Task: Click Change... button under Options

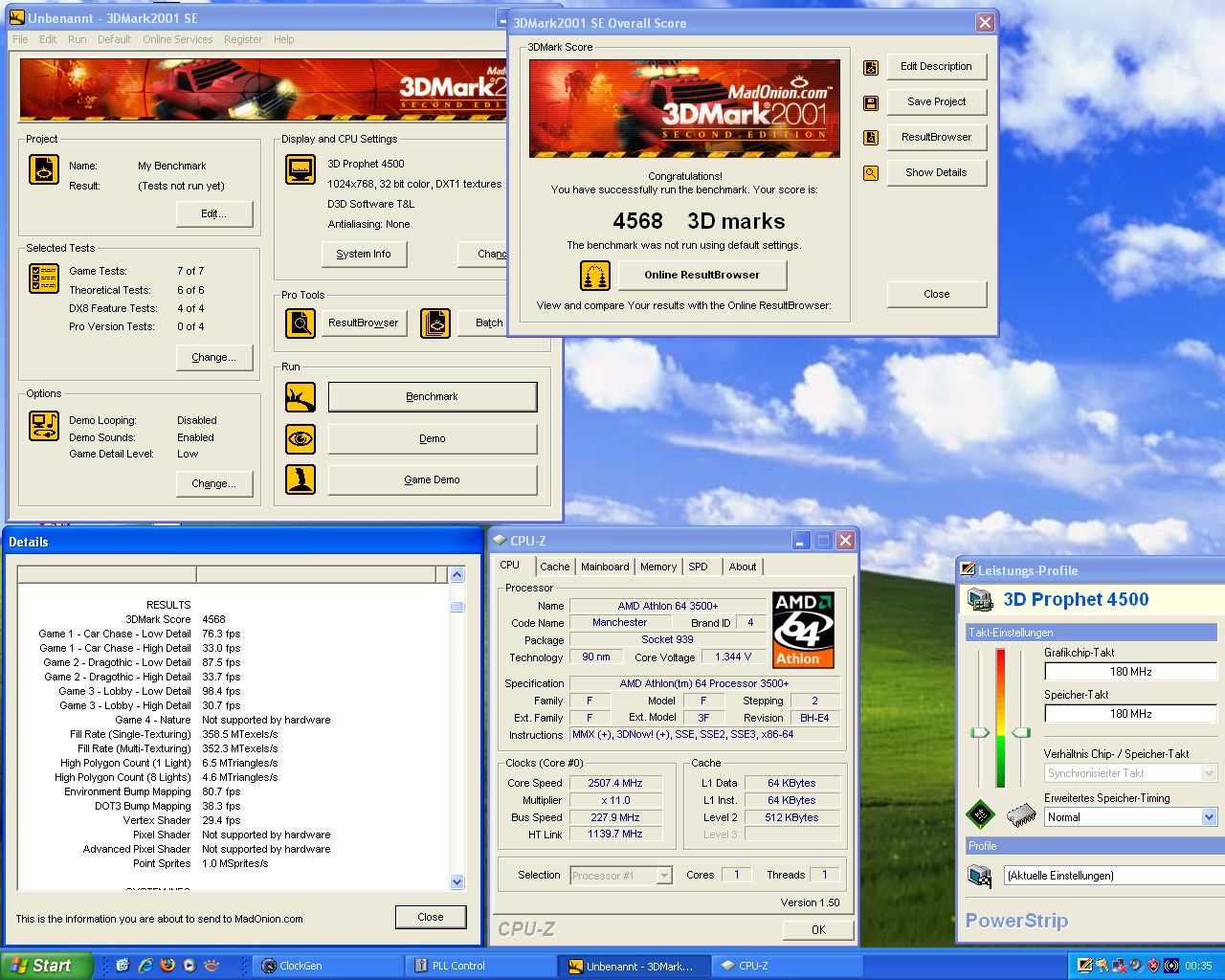Action: point(214,483)
